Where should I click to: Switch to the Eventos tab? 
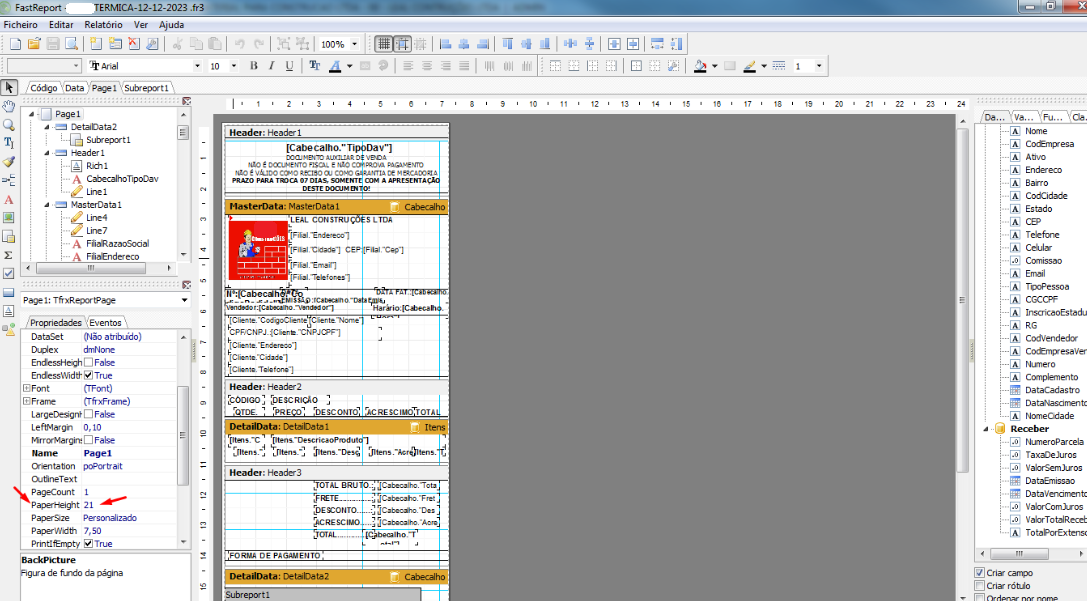coord(105,322)
